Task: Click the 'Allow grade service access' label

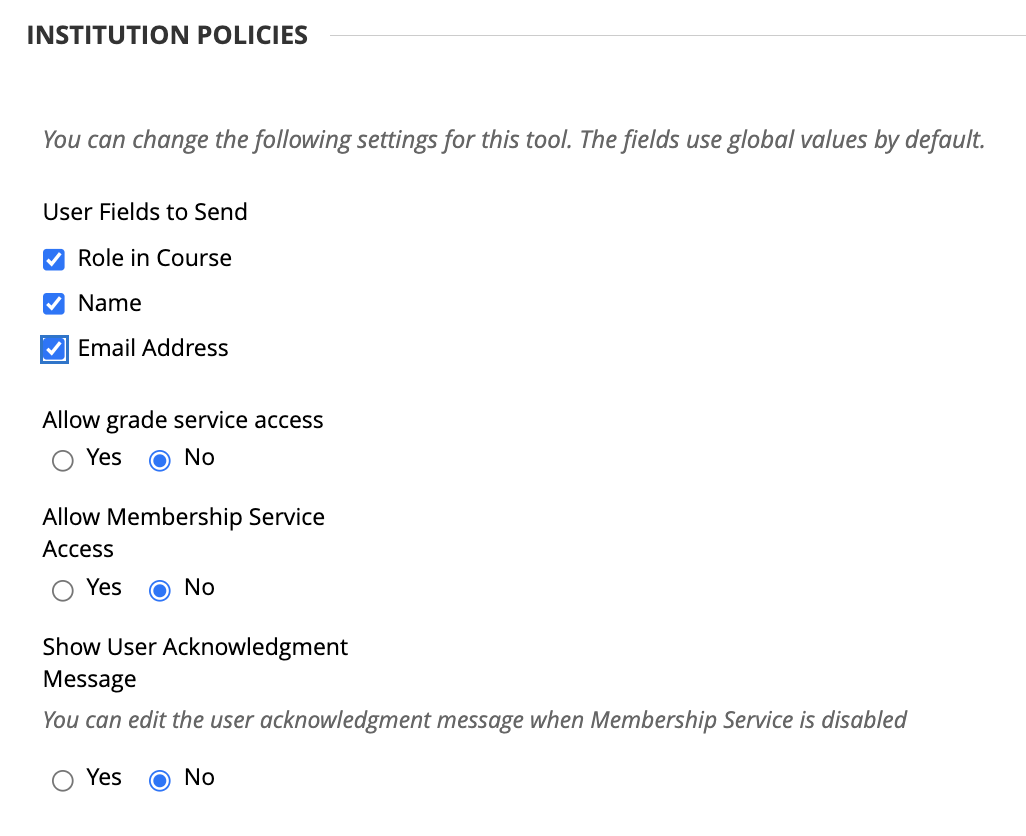Action: pyautogui.click(x=183, y=420)
